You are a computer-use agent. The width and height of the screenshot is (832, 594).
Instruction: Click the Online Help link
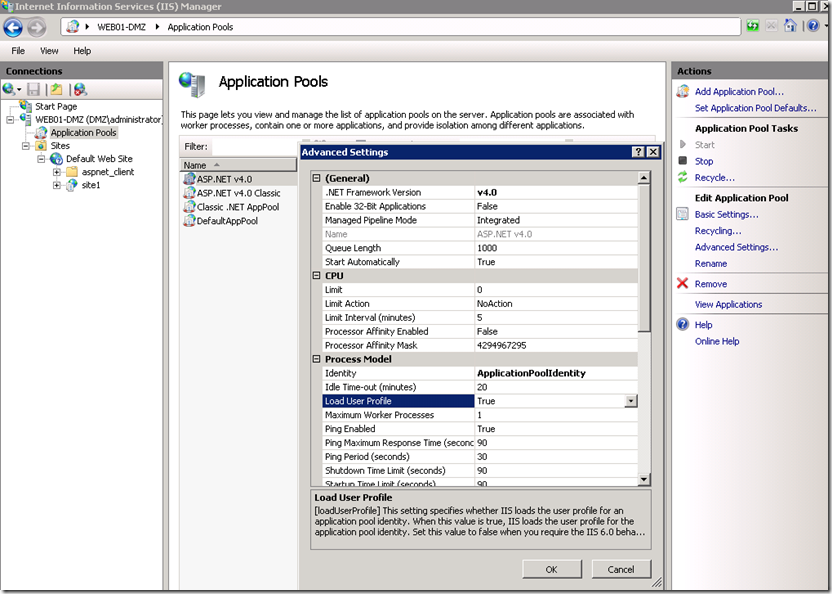(717, 341)
